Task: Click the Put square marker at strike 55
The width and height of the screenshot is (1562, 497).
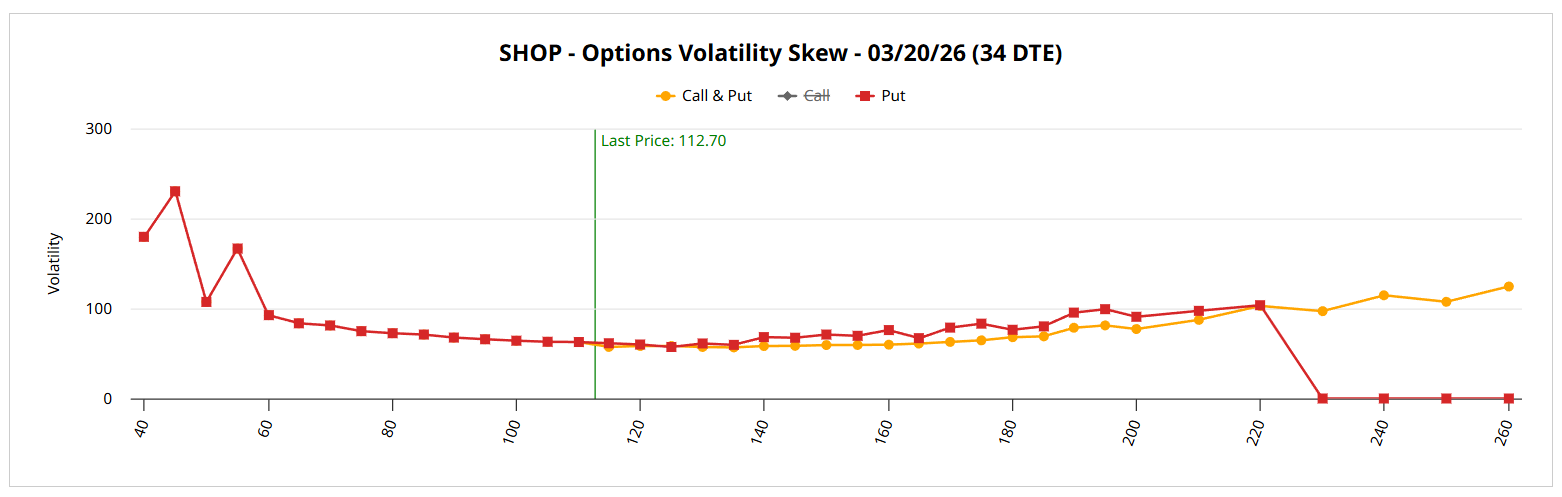Action: pos(237,249)
